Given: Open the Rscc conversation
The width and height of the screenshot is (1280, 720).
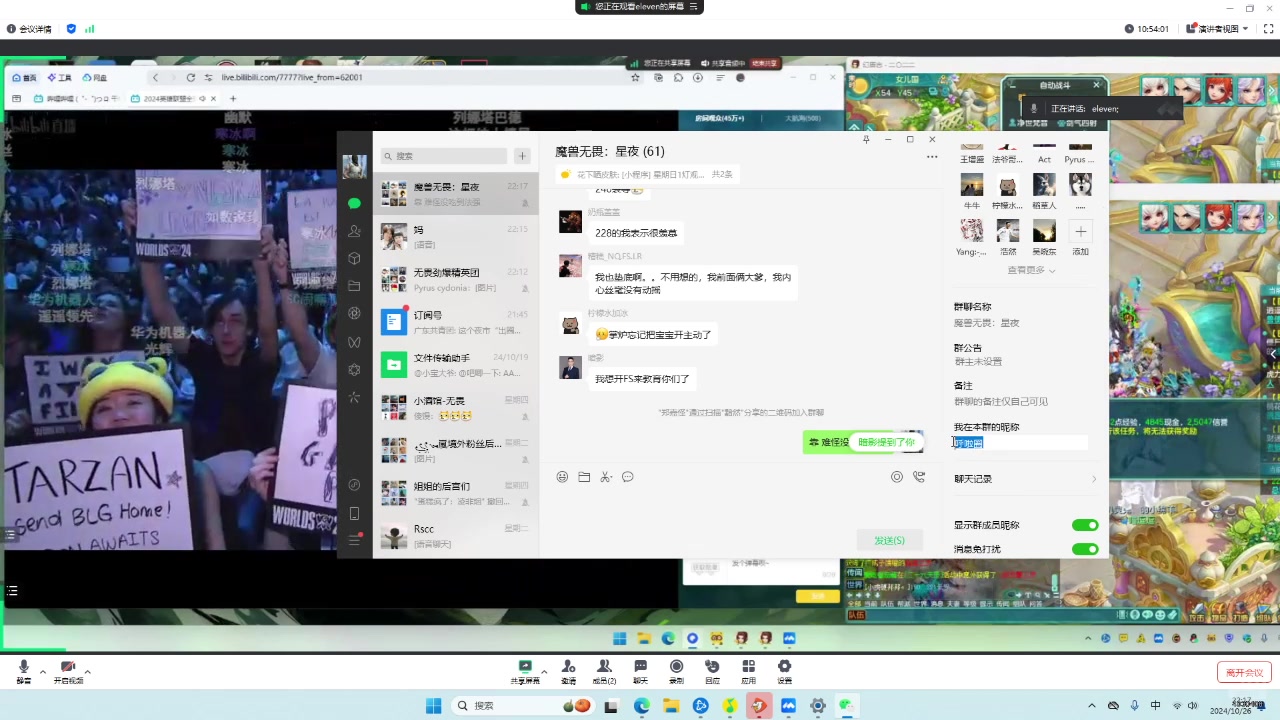Looking at the screenshot, I should click(456, 535).
